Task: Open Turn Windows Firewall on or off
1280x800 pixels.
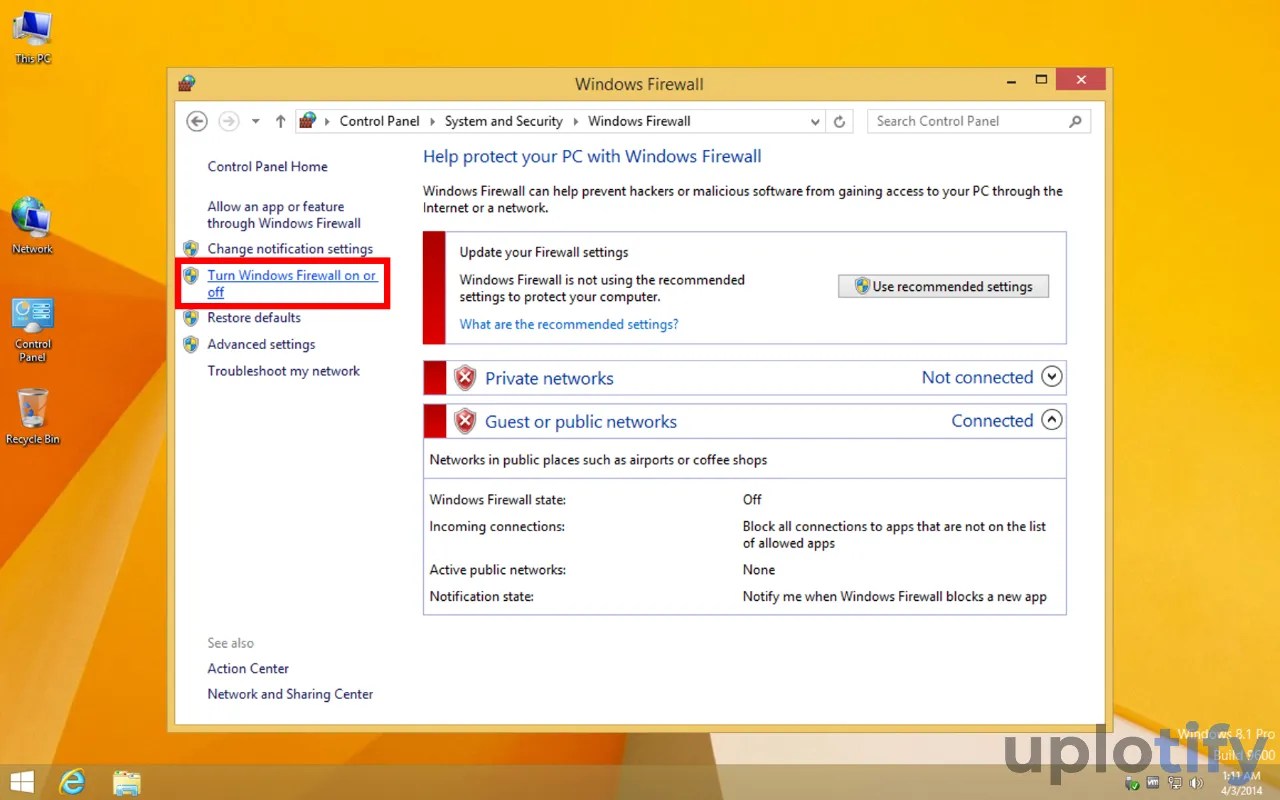Action: click(291, 284)
